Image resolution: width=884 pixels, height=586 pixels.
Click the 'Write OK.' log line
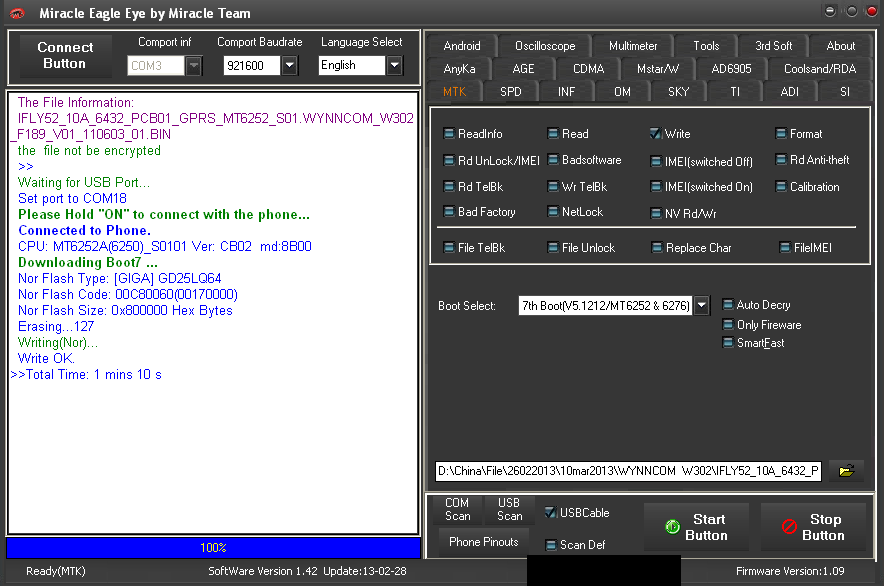(x=46, y=359)
